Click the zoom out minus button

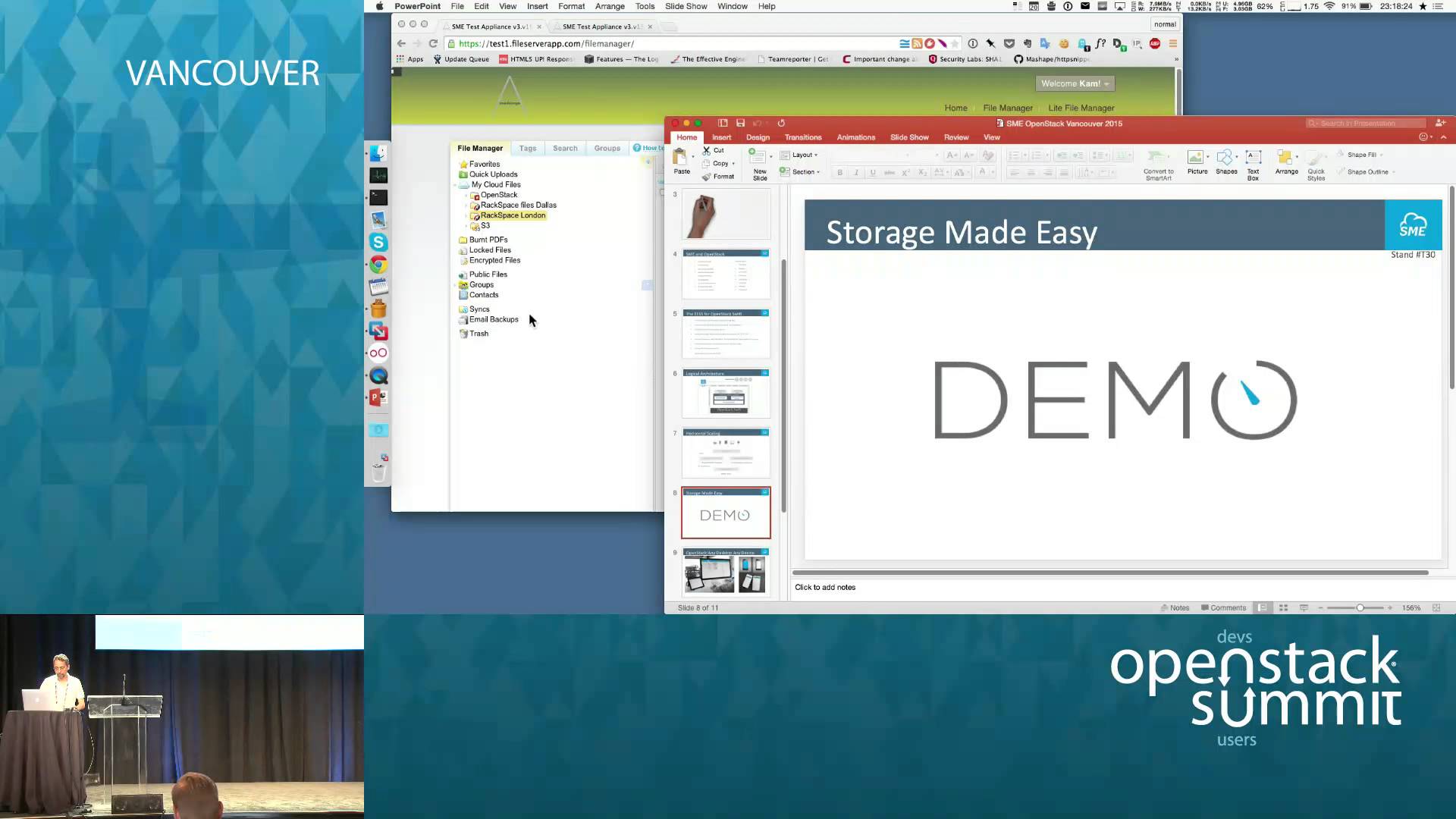(1320, 607)
